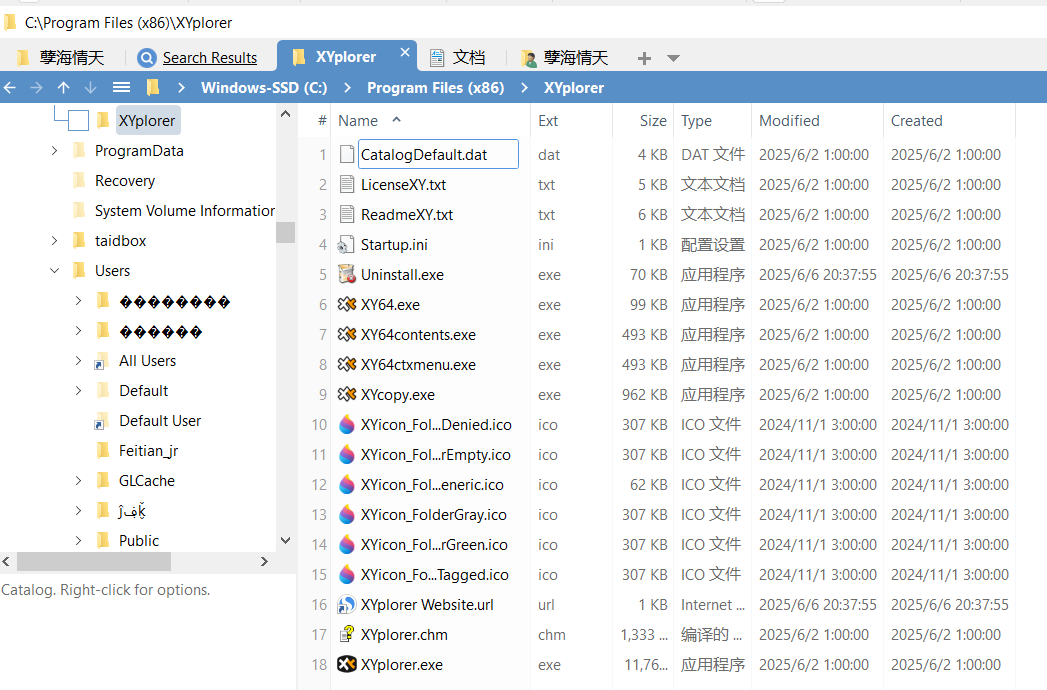Select System Volume Information tree folder
This screenshot has width=1047, height=690.
[185, 211]
